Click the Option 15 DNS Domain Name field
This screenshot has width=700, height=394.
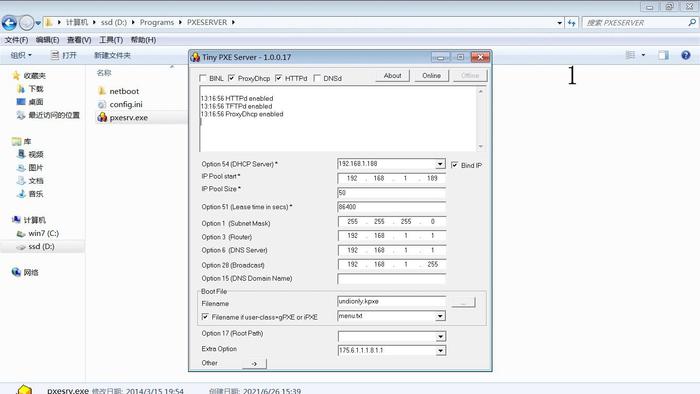(x=392, y=279)
